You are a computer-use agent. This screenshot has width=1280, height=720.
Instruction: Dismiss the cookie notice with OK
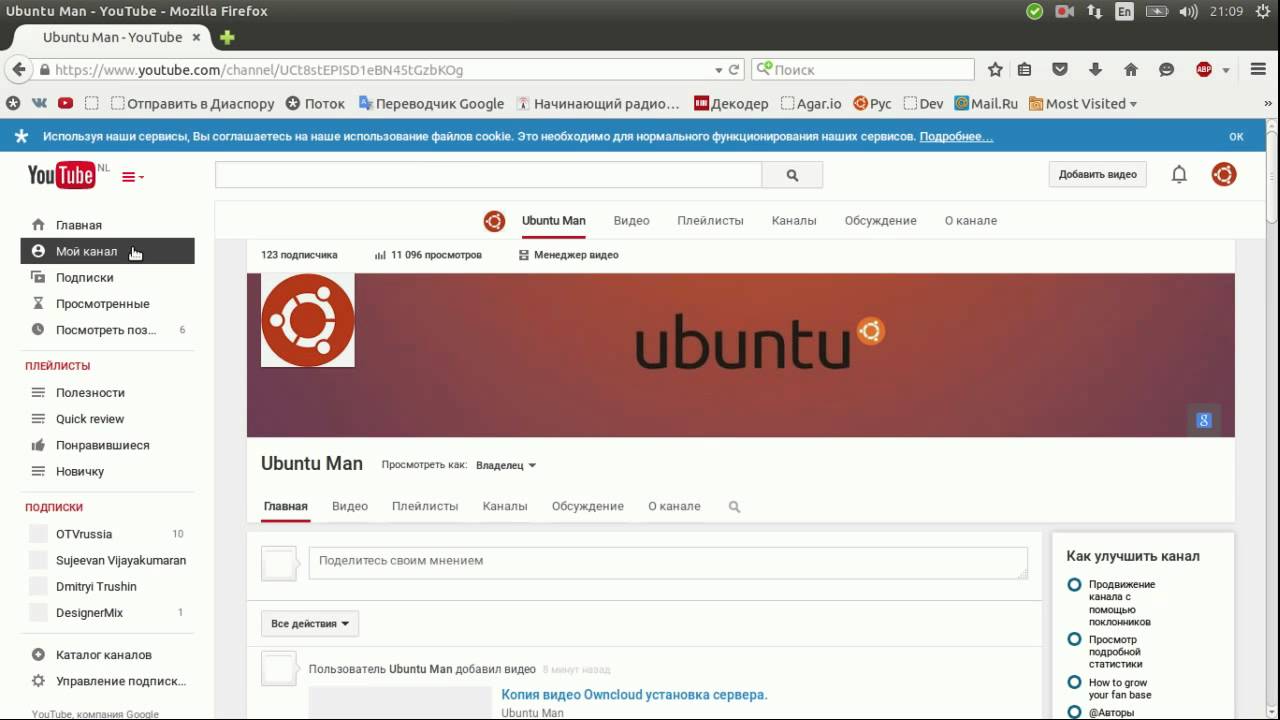pyautogui.click(x=1236, y=137)
